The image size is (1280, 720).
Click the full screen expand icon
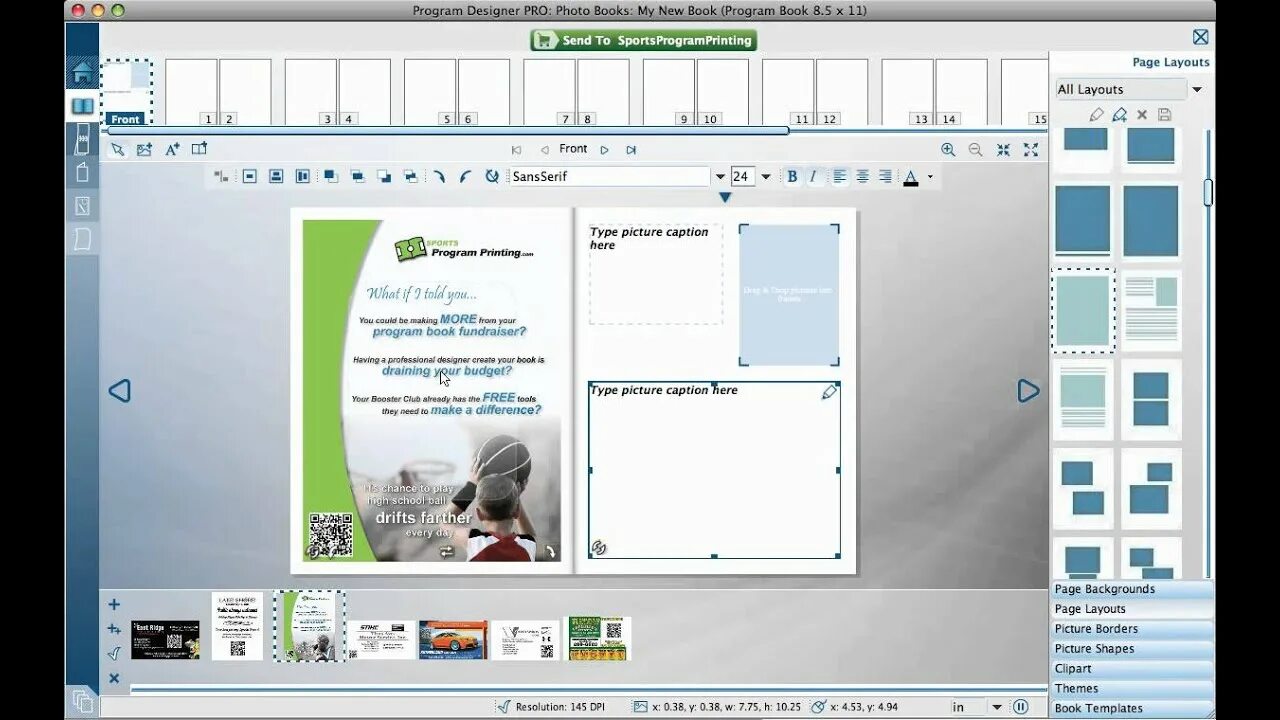pyautogui.click(x=1031, y=150)
